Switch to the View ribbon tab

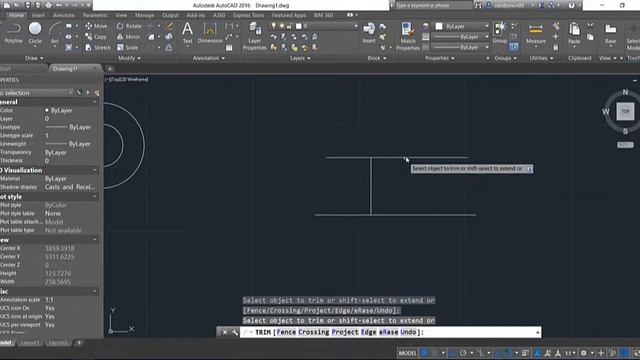121,15
